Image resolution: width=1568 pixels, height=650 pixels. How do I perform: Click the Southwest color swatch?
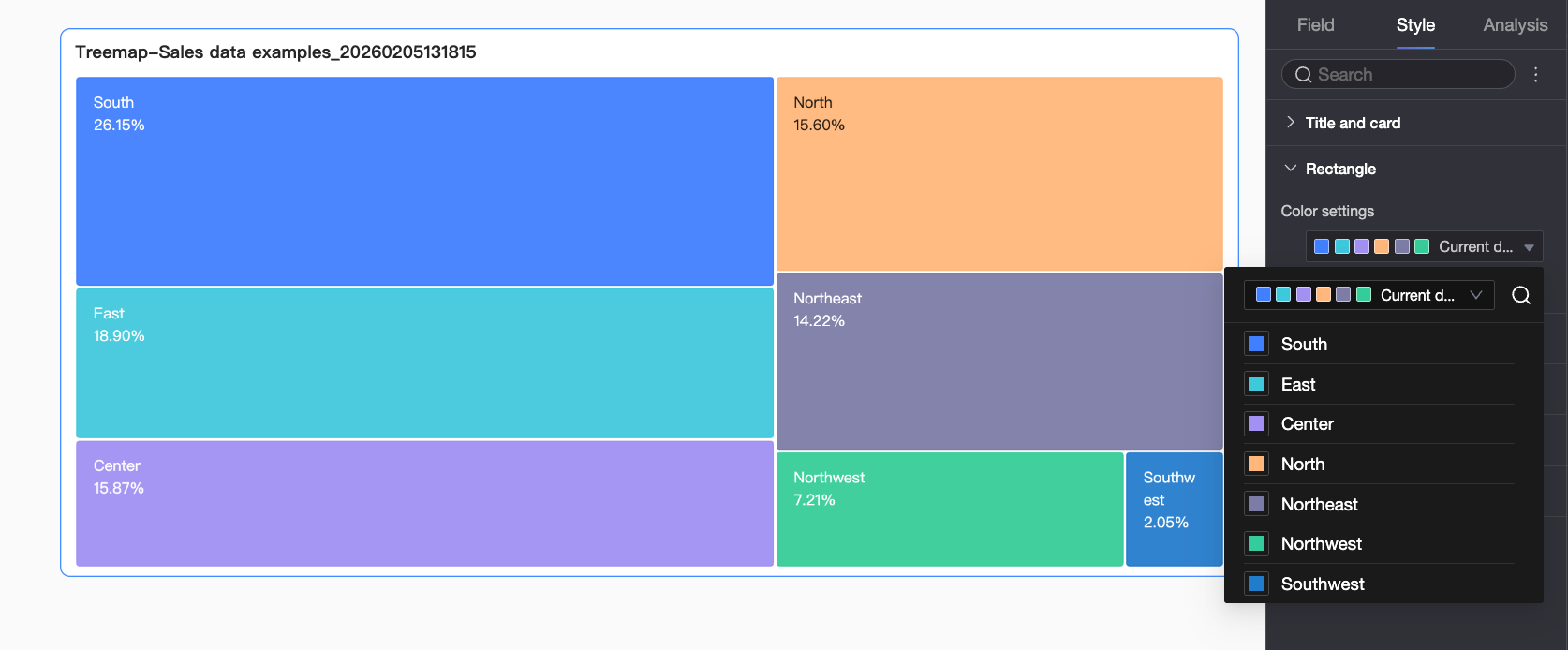coord(1256,584)
